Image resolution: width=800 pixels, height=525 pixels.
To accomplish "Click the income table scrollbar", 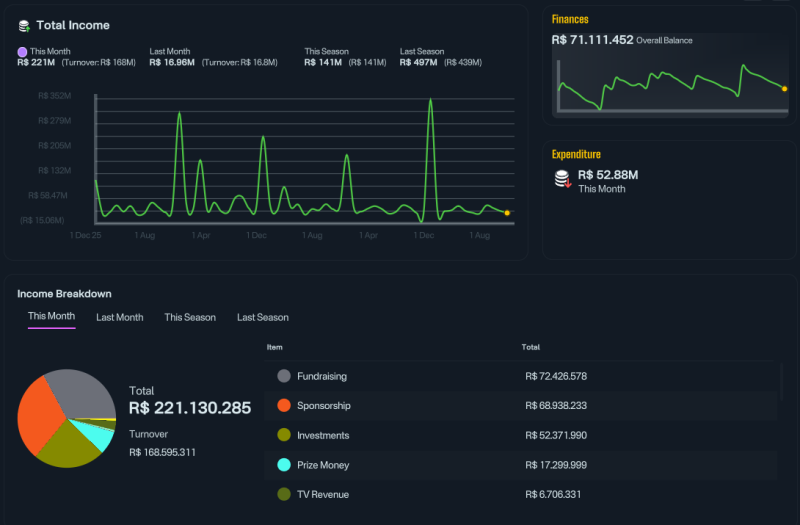I will point(781,382).
